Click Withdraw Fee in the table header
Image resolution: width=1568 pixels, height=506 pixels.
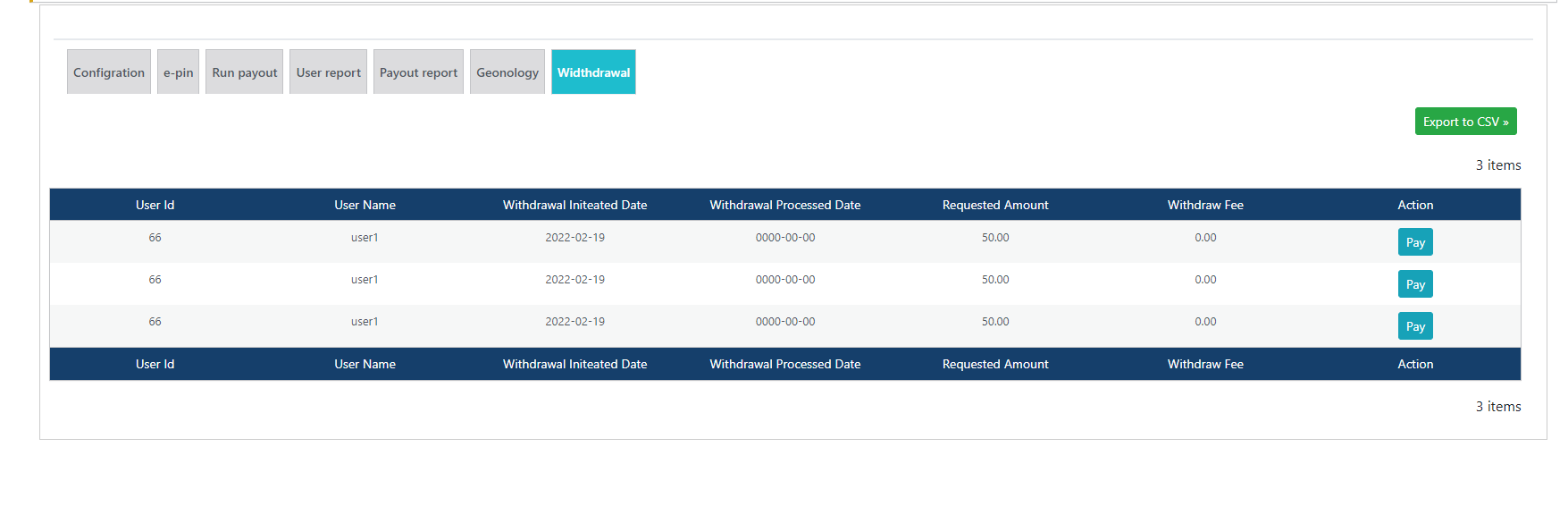(x=1205, y=205)
